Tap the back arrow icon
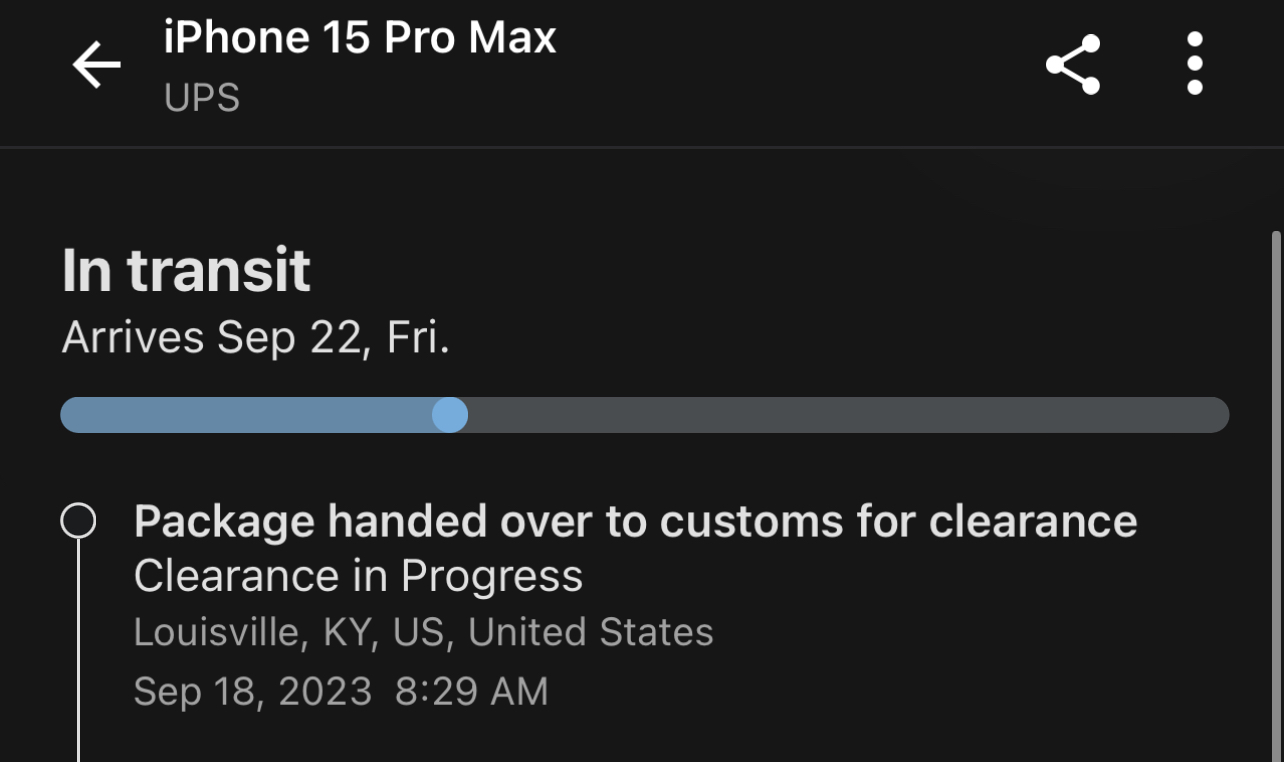This screenshot has width=1284, height=762. coord(96,65)
